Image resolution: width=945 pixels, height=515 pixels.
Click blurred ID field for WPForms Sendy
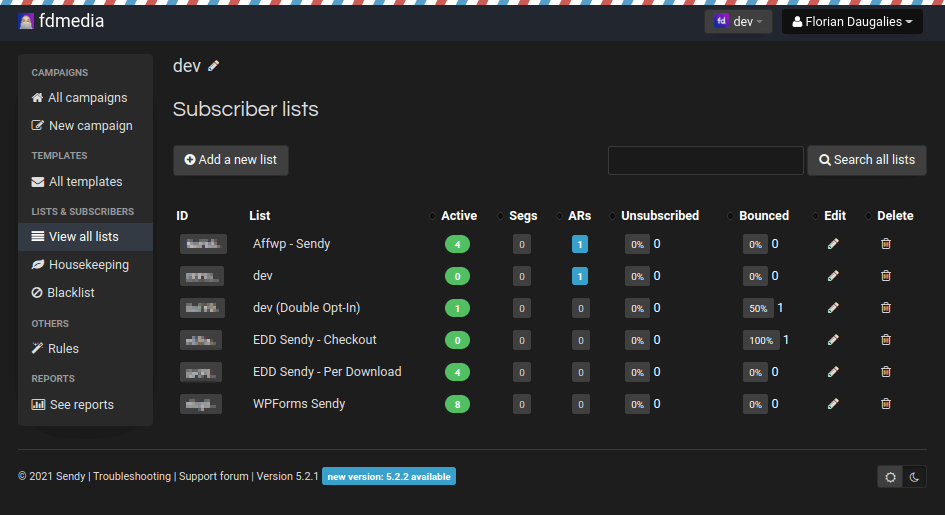coord(201,404)
